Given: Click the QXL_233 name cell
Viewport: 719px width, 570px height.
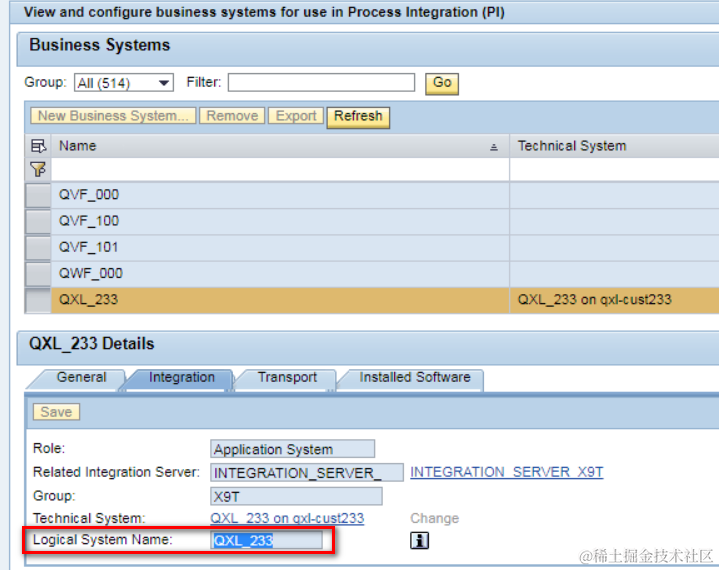Looking at the screenshot, I should click(x=280, y=300).
